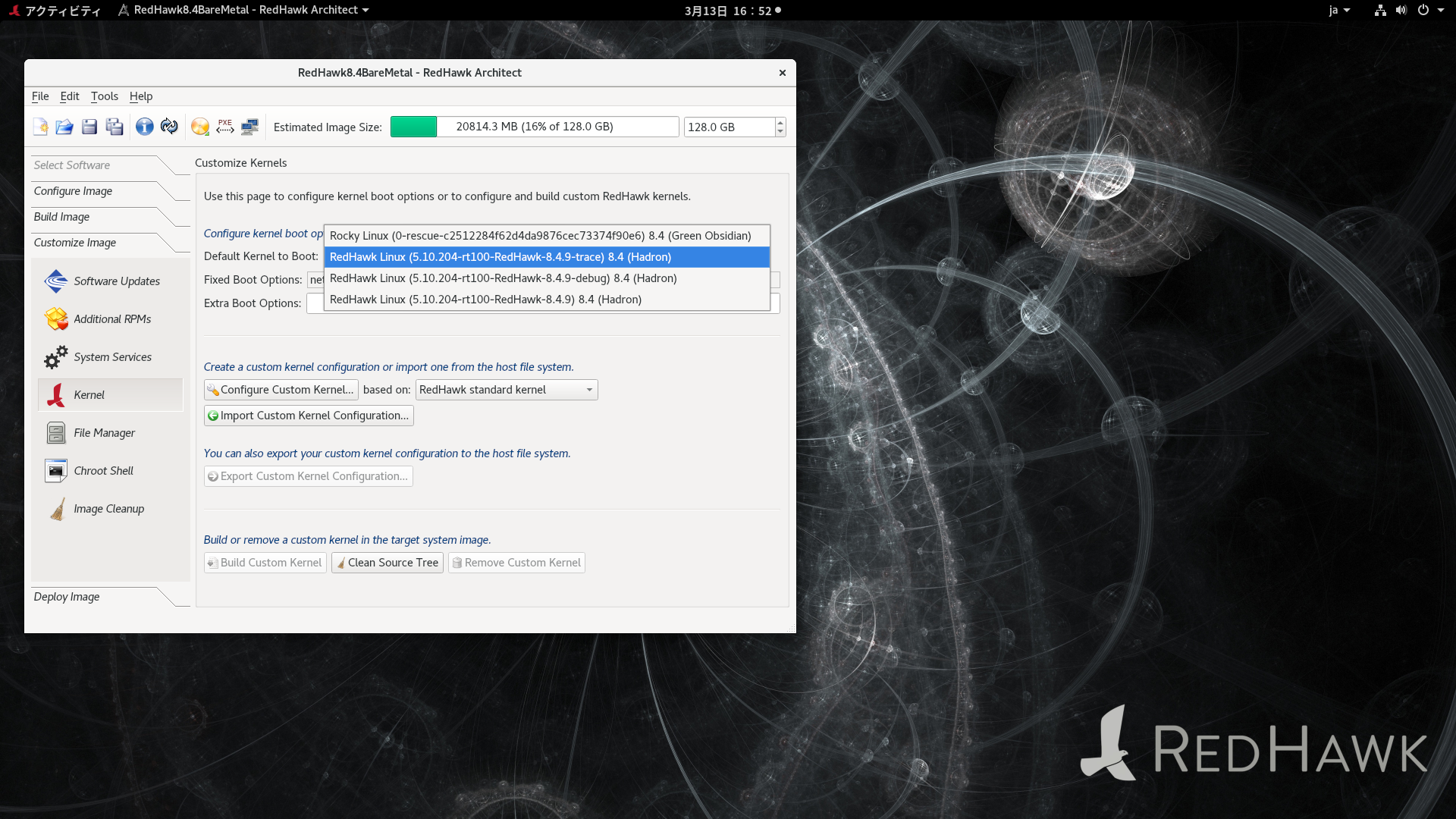1456x819 pixels.
Task: Click Remove Custom Kernel button
Action: pos(517,563)
